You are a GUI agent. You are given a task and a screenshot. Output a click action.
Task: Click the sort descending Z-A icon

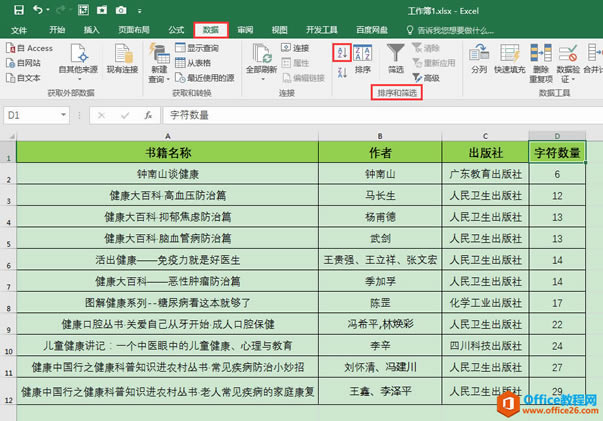(342, 72)
